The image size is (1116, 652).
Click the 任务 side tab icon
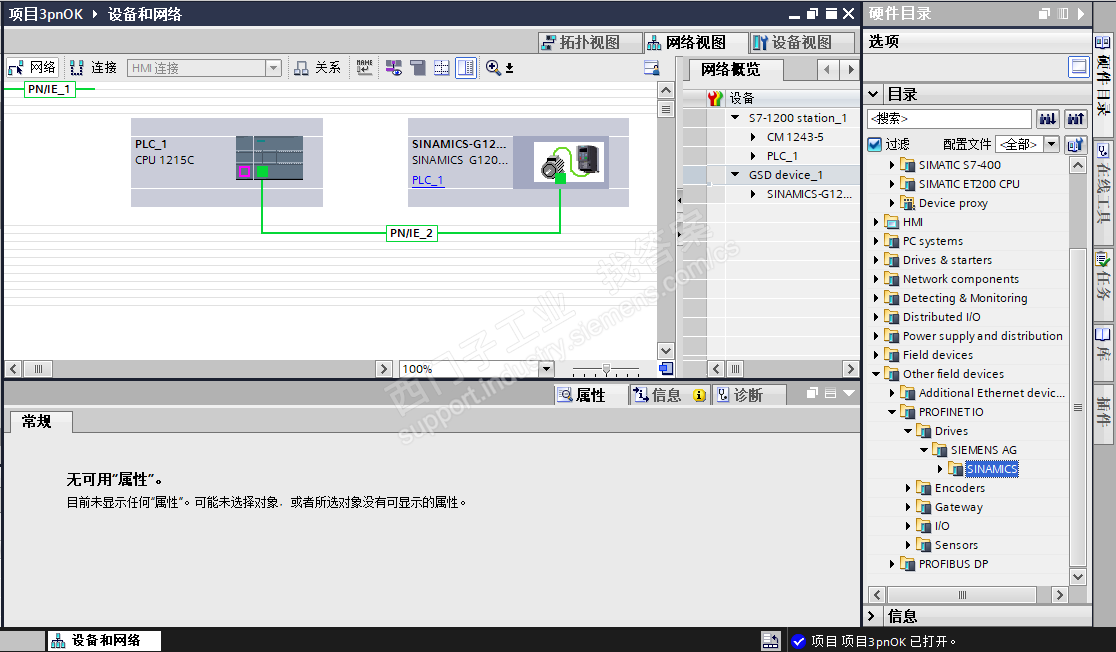(1102, 259)
